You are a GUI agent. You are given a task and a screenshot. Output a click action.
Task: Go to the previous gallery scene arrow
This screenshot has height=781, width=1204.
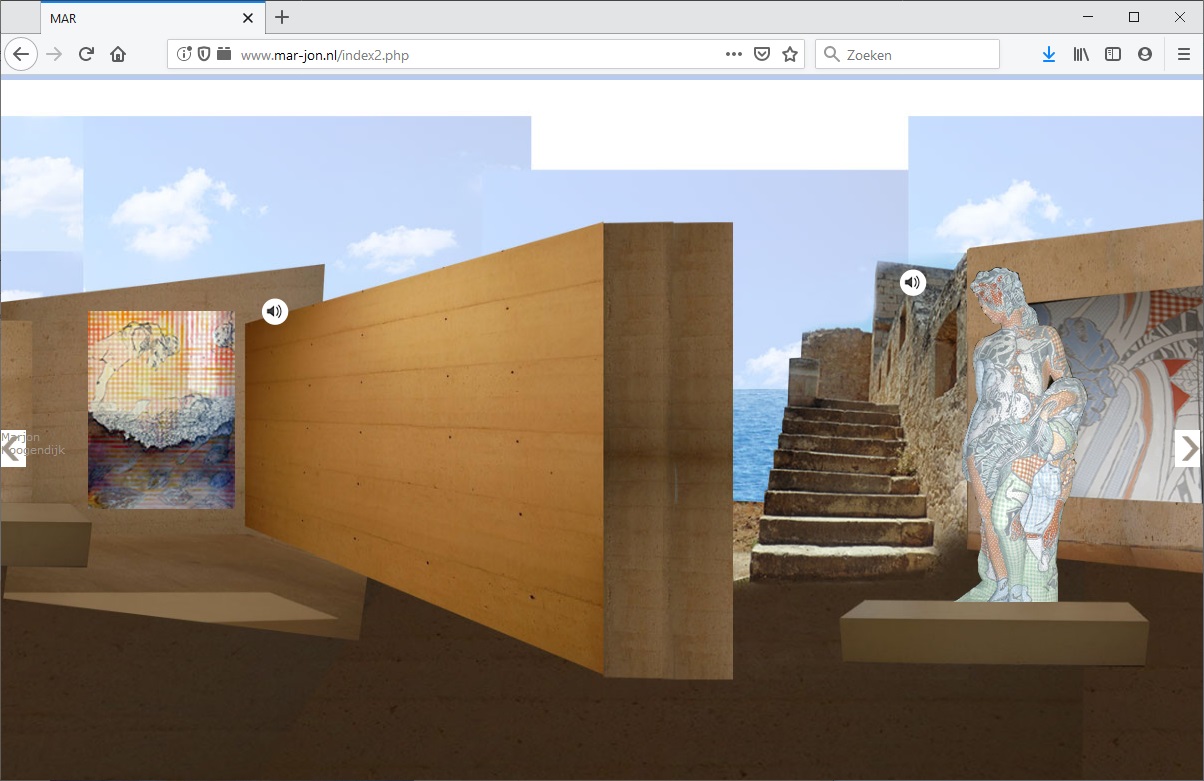click(12, 449)
